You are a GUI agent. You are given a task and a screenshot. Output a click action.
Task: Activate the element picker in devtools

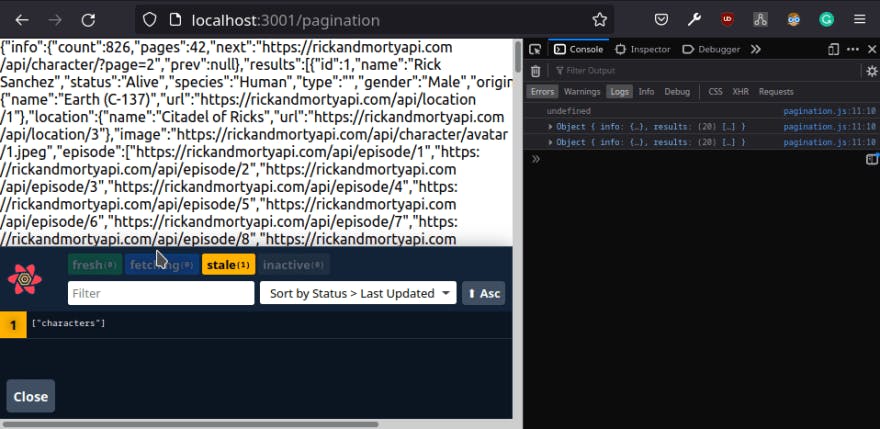coord(535,49)
